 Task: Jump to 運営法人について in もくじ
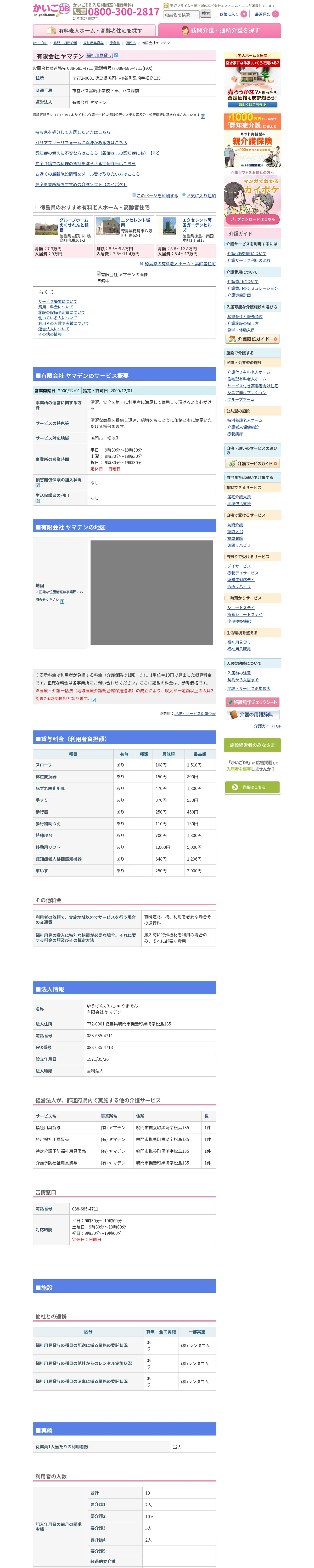(54, 329)
